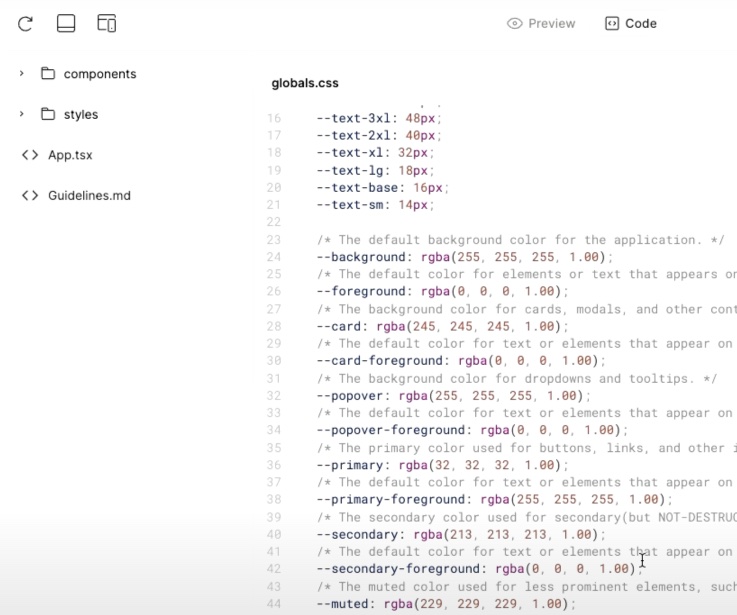
Task: Expand the styles folder chevron
Action: 22,114
